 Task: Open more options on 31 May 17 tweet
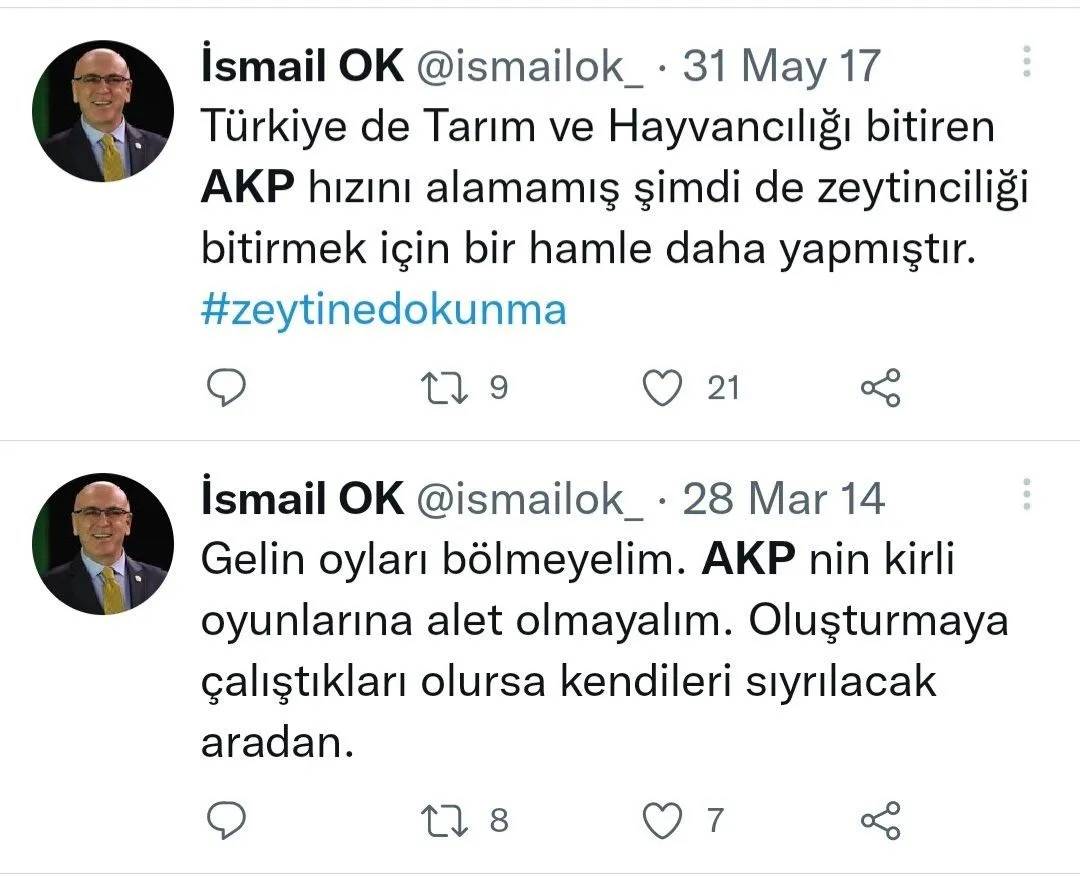[1026, 62]
